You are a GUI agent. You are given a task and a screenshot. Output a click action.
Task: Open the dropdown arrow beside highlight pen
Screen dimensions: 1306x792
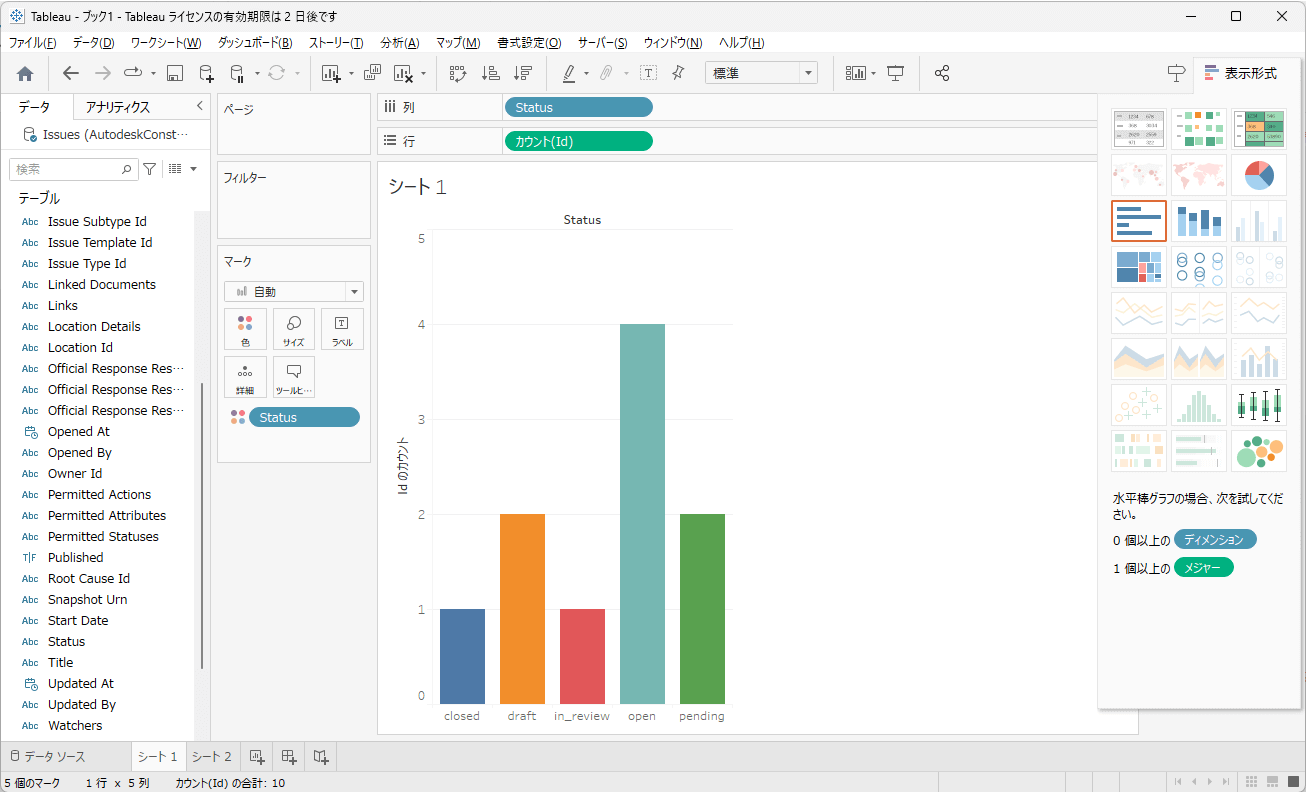click(586, 74)
